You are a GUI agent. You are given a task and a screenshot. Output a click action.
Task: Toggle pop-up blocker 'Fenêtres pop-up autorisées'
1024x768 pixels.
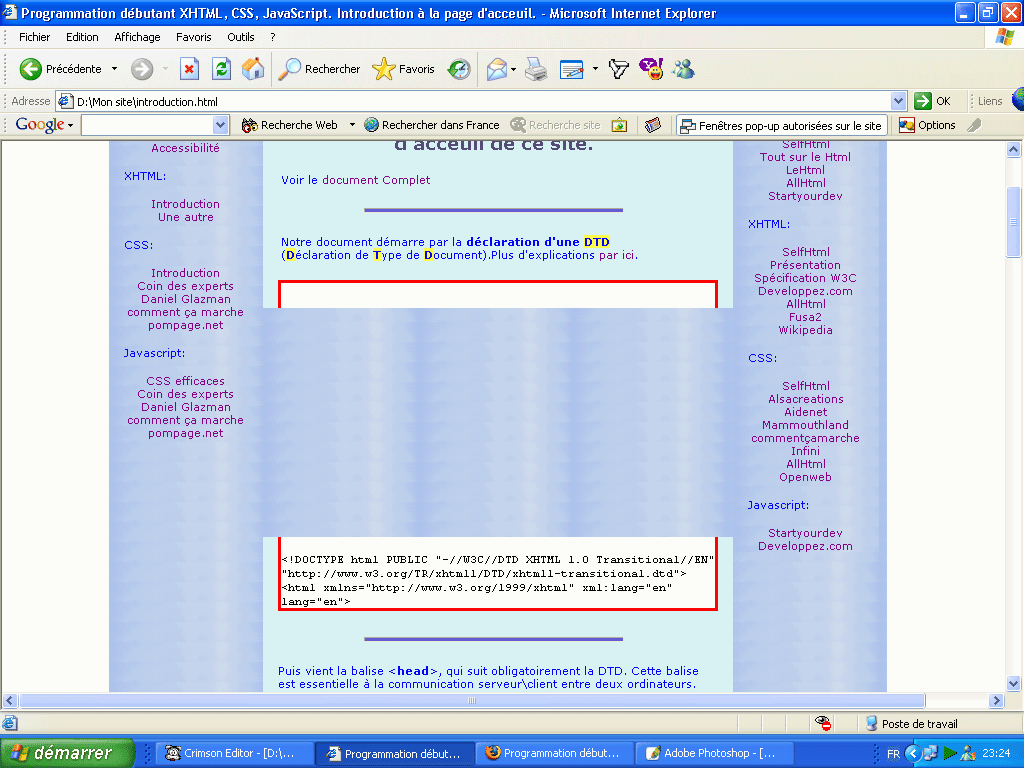click(x=781, y=125)
